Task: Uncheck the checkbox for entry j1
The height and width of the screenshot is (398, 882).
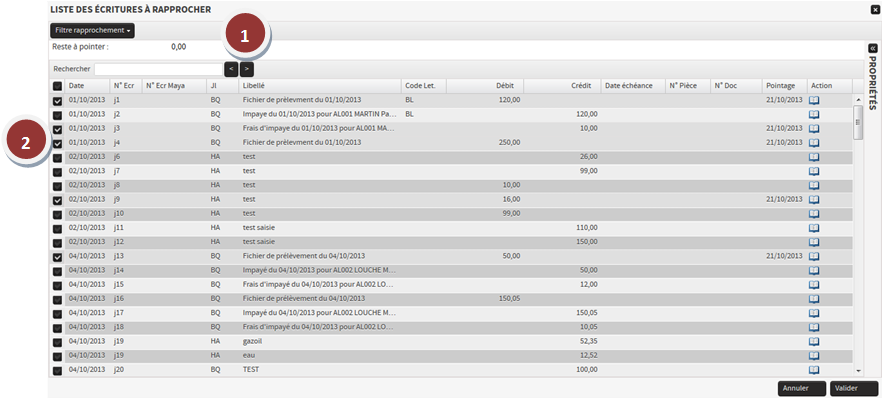Action: (x=57, y=101)
